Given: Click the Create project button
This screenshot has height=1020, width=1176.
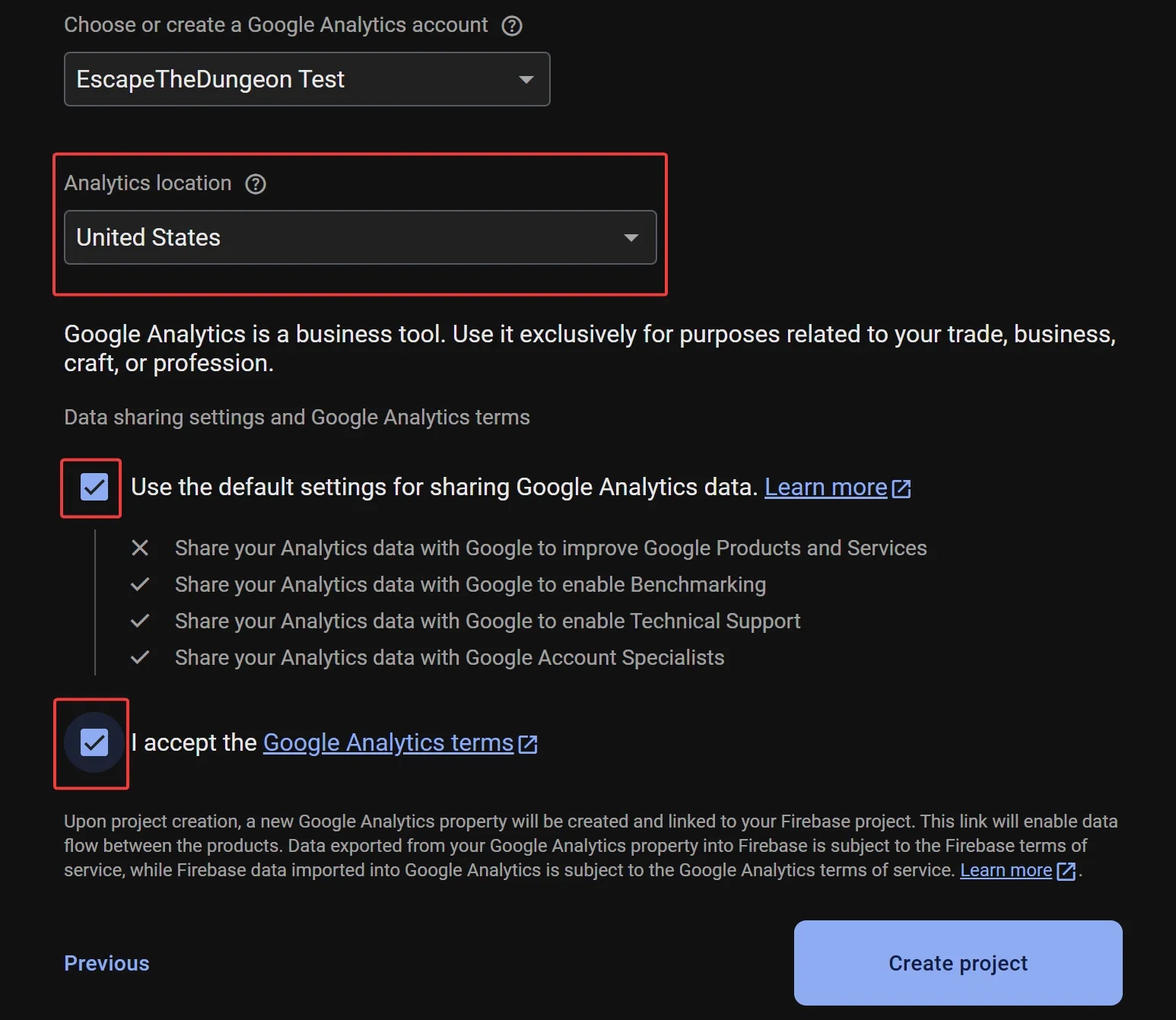Looking at the screenshot, I should 958,963.
